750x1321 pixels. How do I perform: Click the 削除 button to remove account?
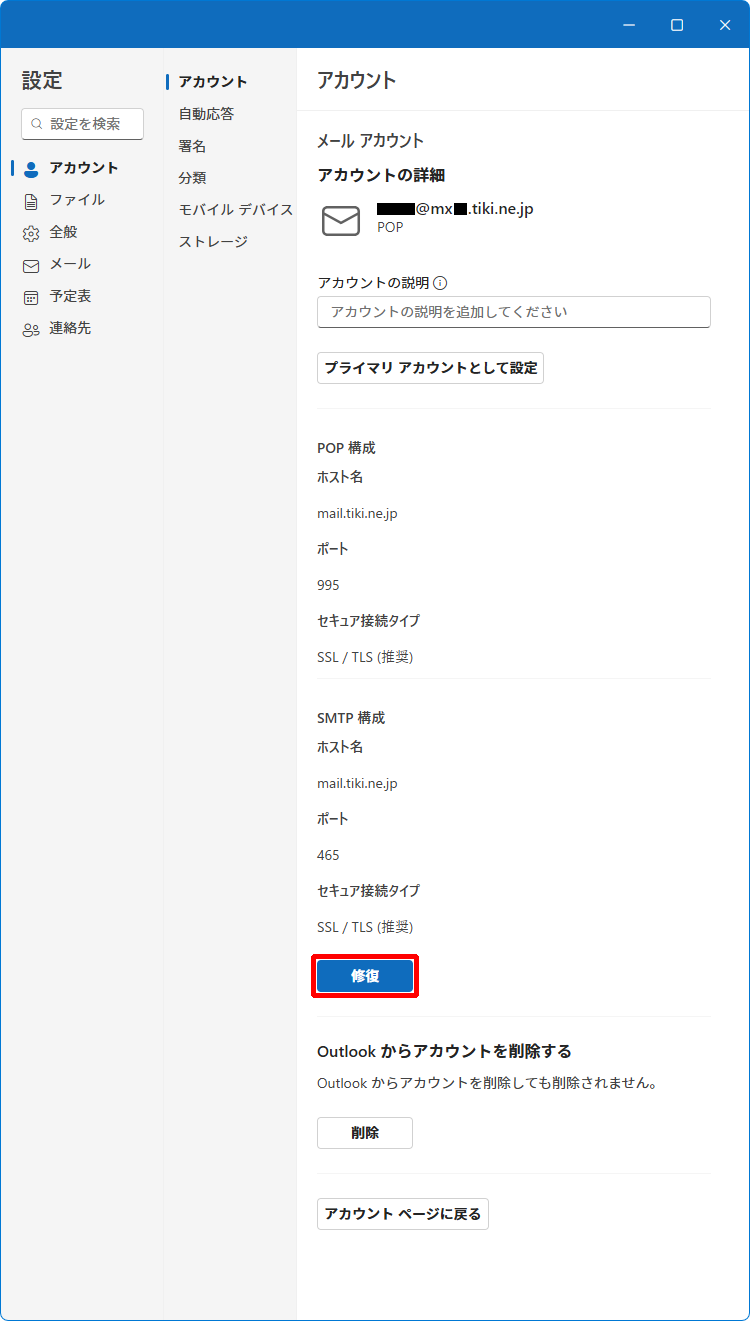click(x=364, y=1133)
